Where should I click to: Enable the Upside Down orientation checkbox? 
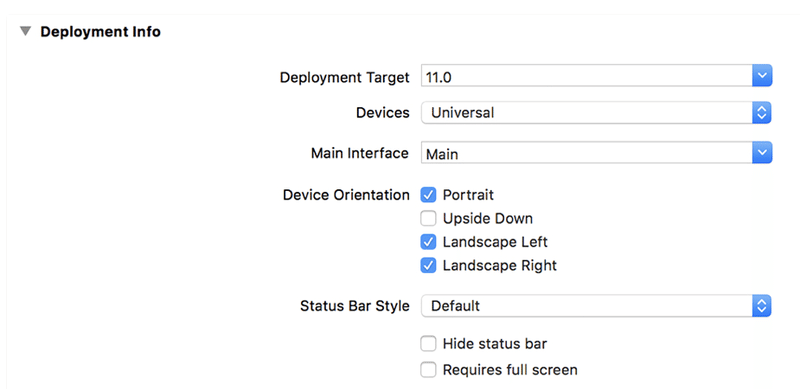click(428, 218)
